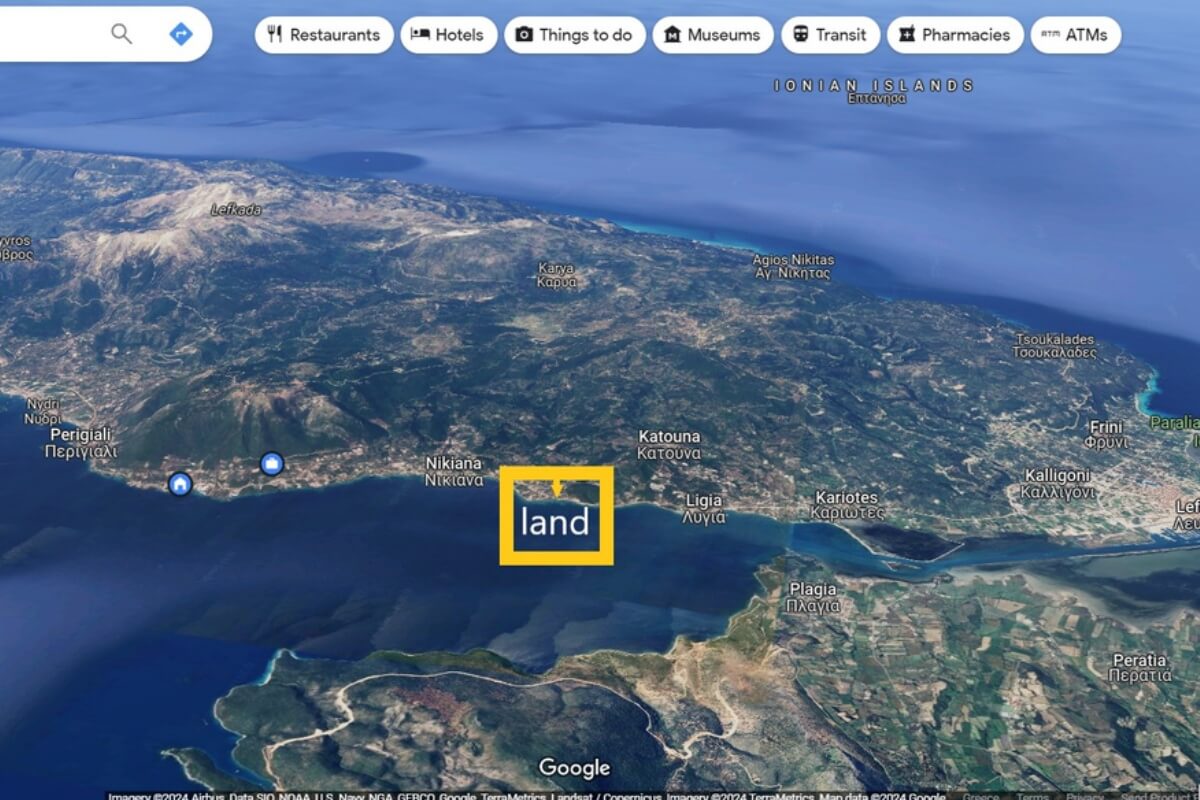Click the search magnifier icon
Viewport: 1200px width, 800px height.
coord(121,34)
